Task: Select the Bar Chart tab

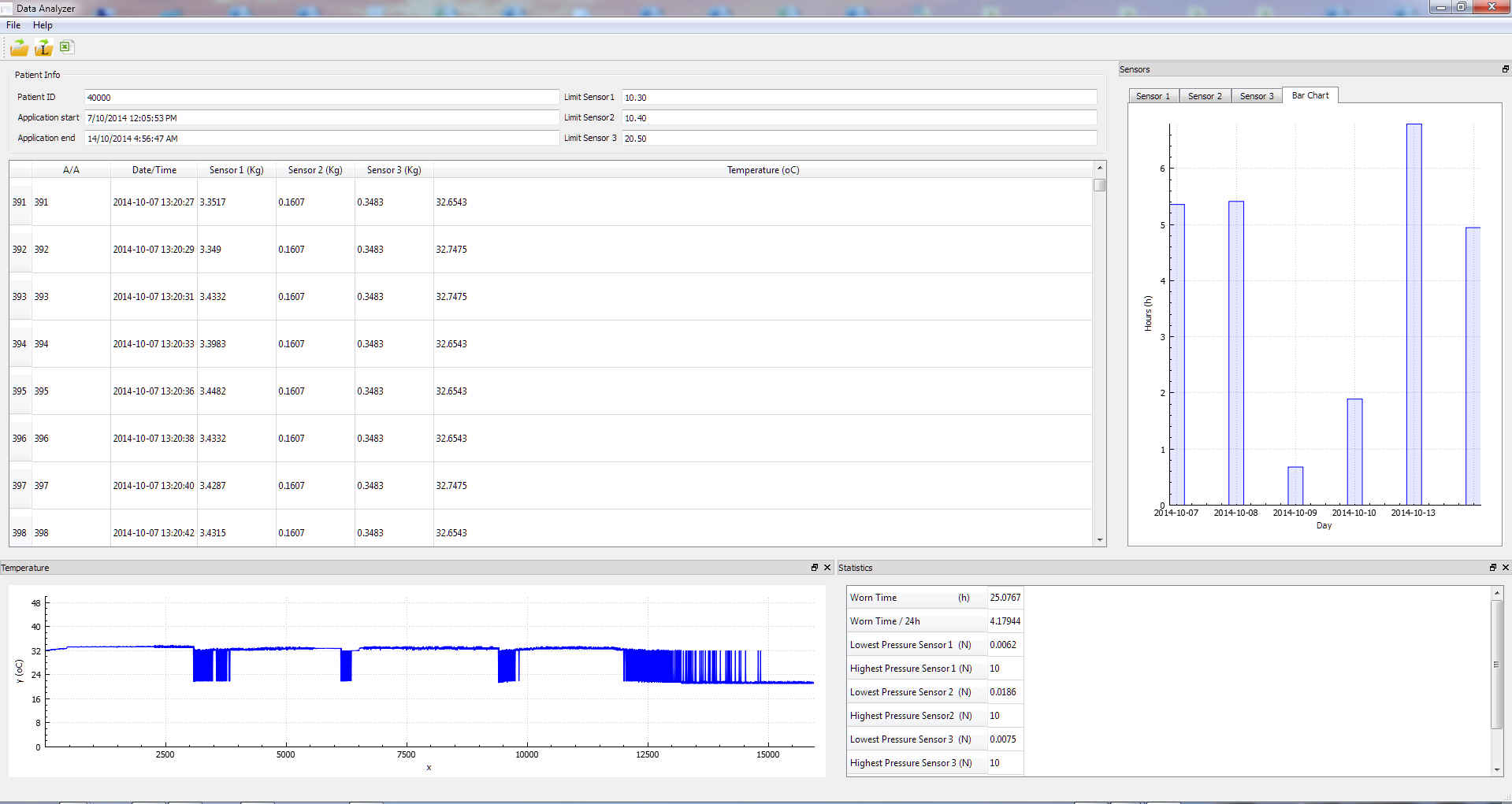Action: point(1310,95)
